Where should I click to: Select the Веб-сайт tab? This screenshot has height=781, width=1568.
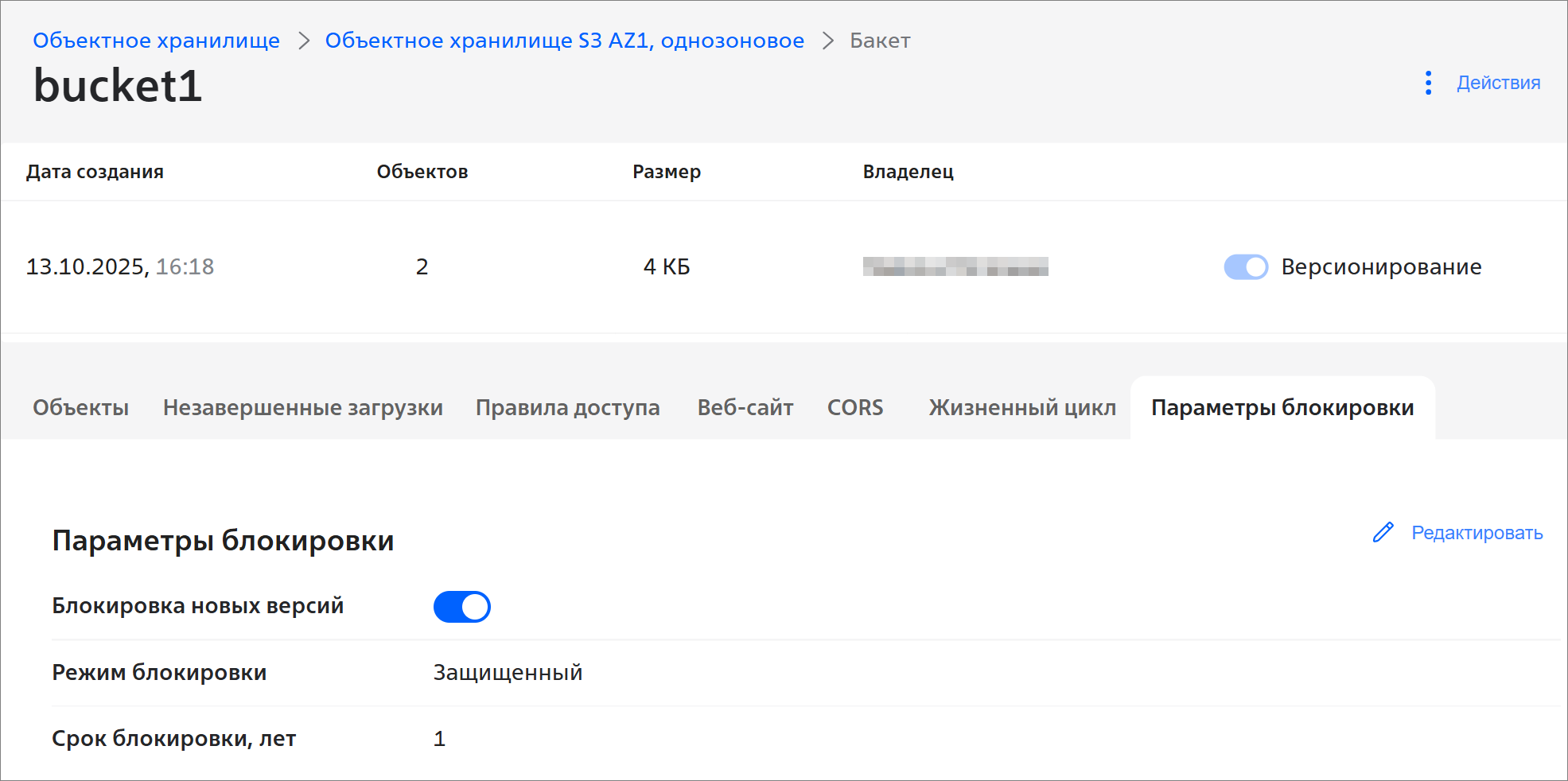745,407
